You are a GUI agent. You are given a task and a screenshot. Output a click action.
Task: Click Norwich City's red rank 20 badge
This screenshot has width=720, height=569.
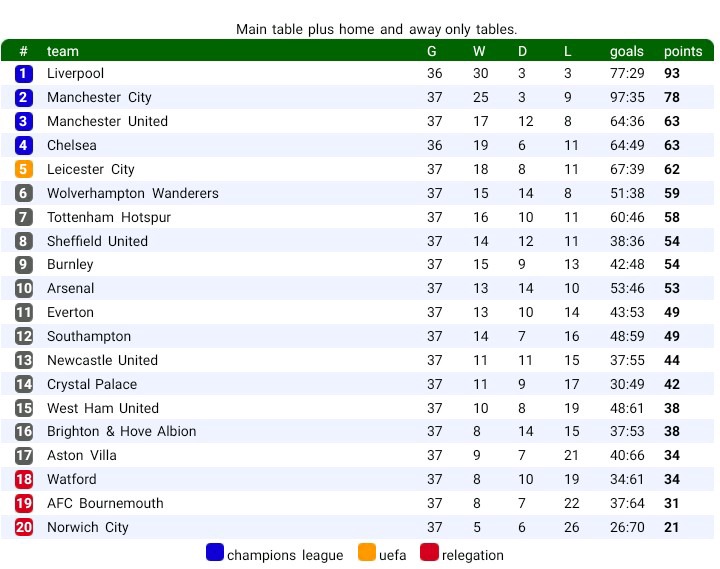point(24,528)
